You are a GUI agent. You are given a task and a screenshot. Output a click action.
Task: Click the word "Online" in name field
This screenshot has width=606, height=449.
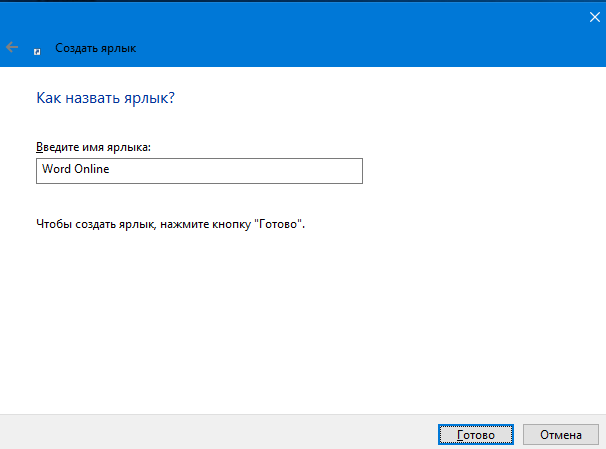coord(92,169)
